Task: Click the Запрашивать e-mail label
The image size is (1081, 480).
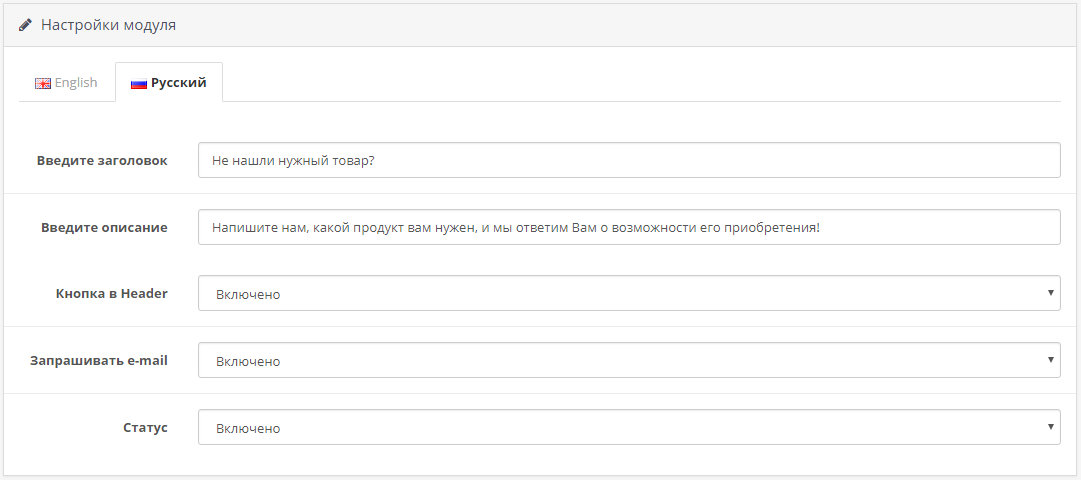Action: point(99,360)
